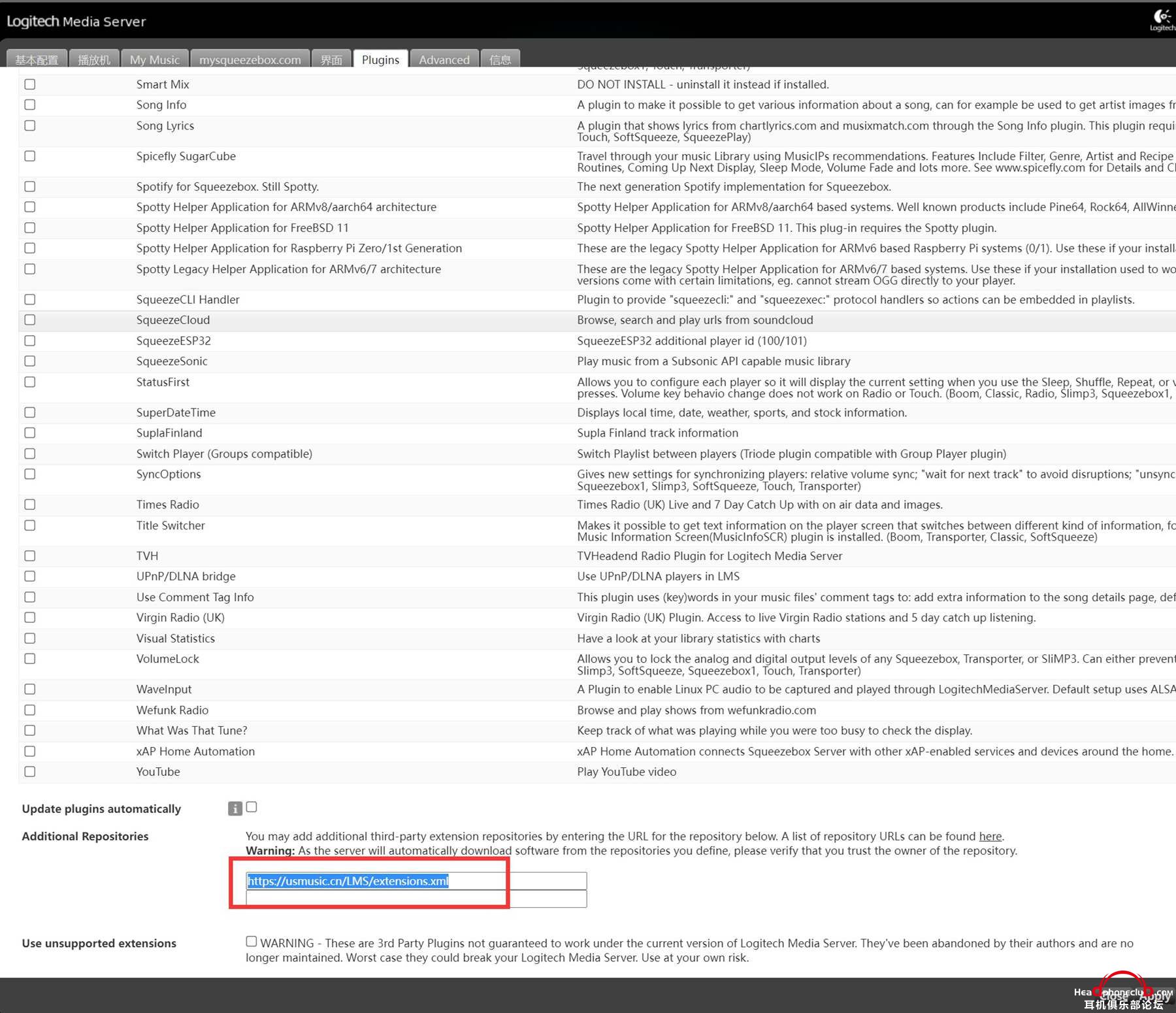The image size is (1176, 1013).
Task: Switch to the mysqueezebox.com tab
Action: point(250,59)
